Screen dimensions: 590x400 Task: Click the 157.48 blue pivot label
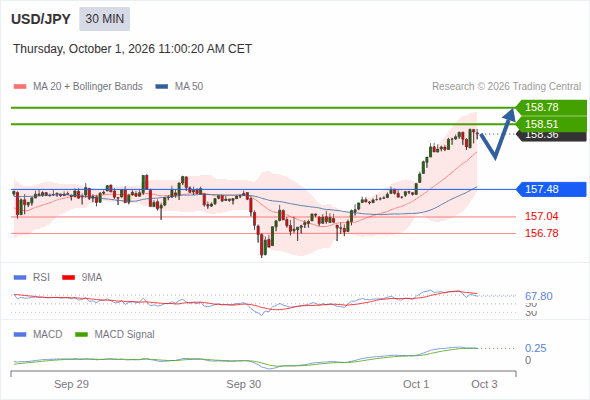[x=551, y=189]
